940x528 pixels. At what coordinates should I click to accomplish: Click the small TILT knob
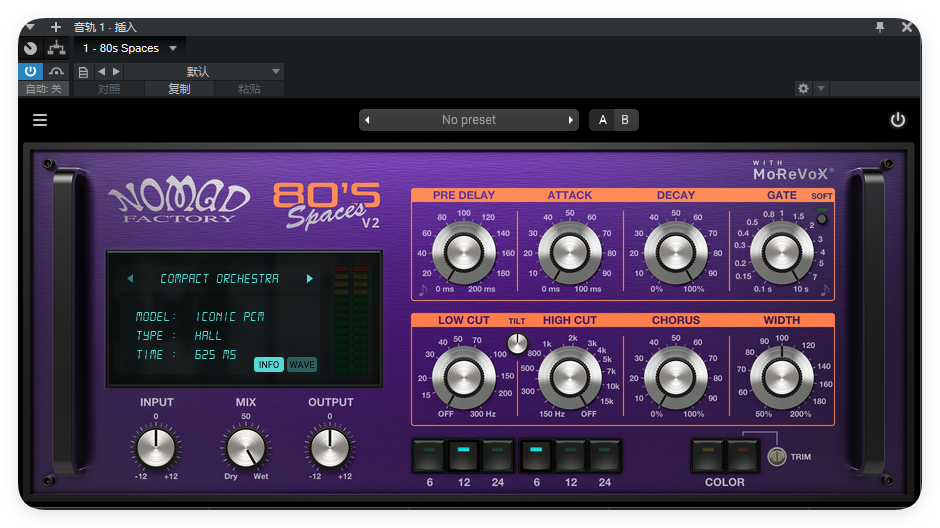pyautogui.click(x=517, y=343)
